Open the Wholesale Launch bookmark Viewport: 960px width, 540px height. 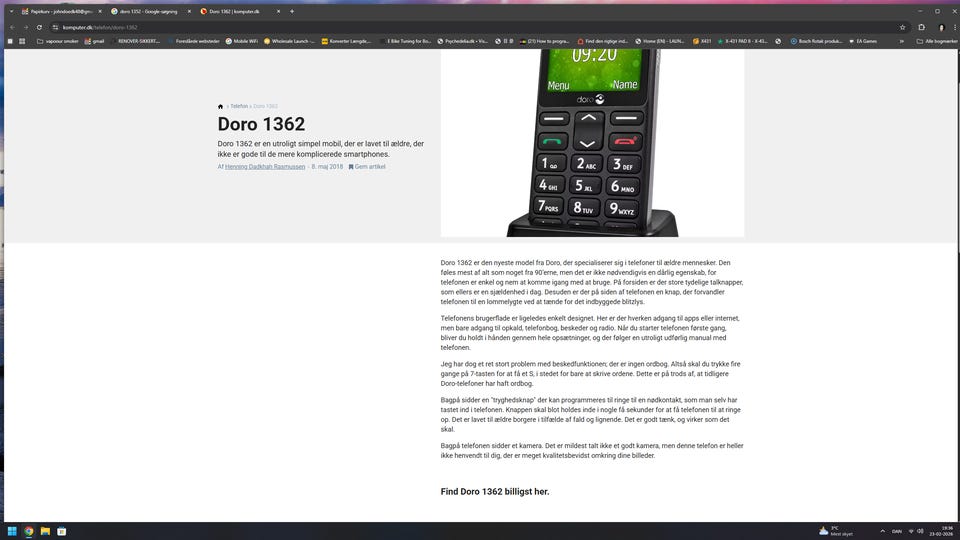pyautogui.click(x=289, y=41)
